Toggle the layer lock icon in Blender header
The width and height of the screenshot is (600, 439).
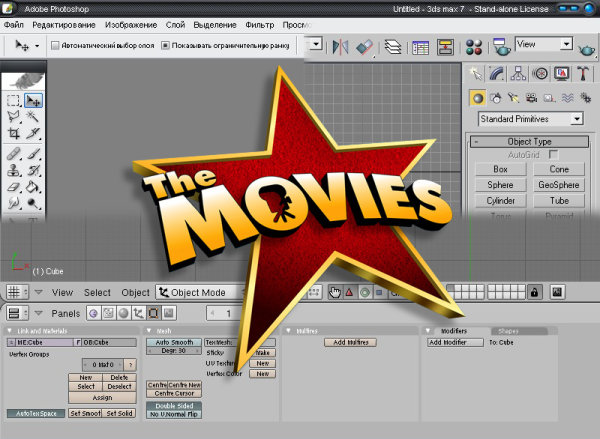click(534, 292)
